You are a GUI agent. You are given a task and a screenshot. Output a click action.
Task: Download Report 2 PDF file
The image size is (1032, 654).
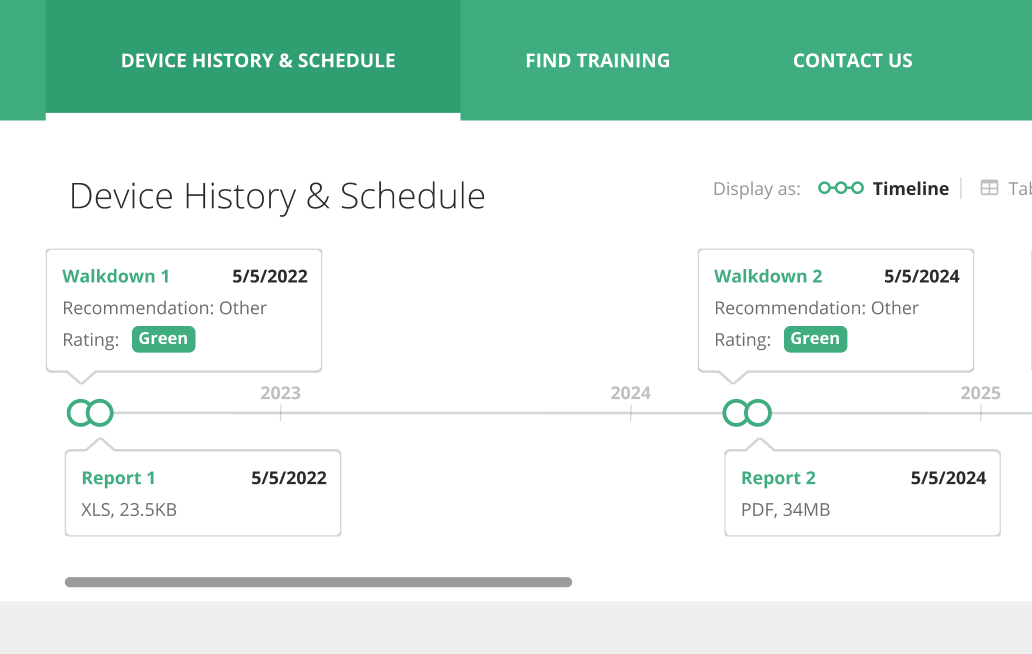click(778, 478)
